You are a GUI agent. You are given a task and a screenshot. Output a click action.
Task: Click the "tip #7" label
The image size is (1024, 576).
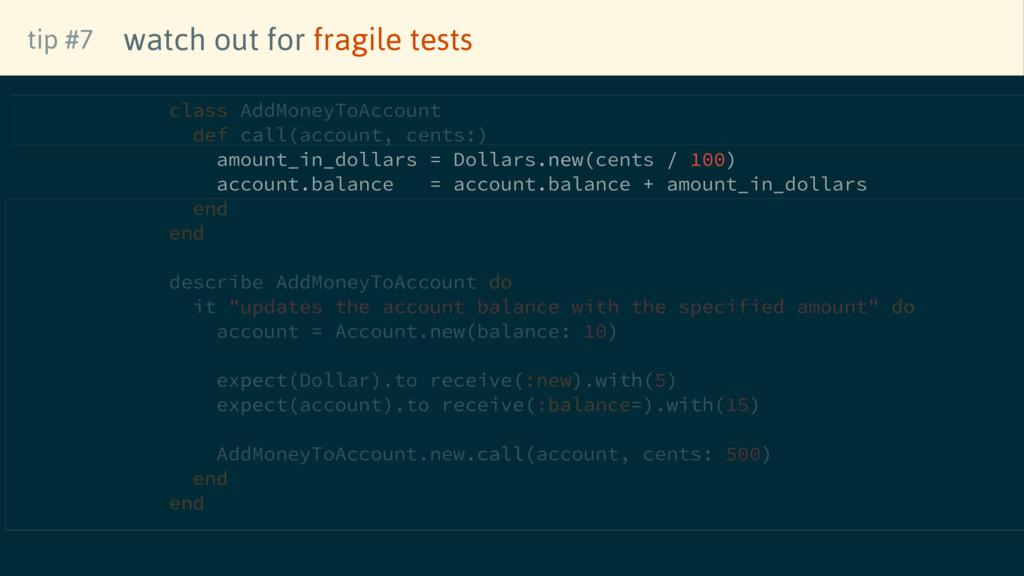[60, 40]
